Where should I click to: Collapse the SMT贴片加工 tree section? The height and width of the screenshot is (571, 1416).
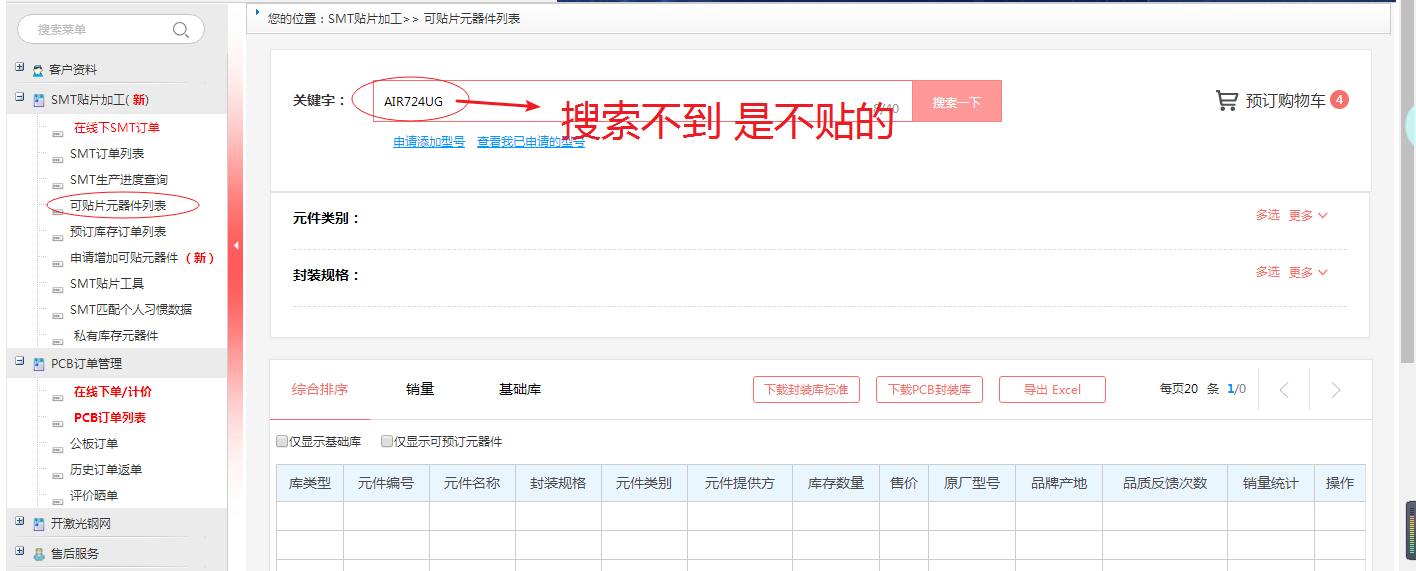pyautogui.click(x=19, y=98)
